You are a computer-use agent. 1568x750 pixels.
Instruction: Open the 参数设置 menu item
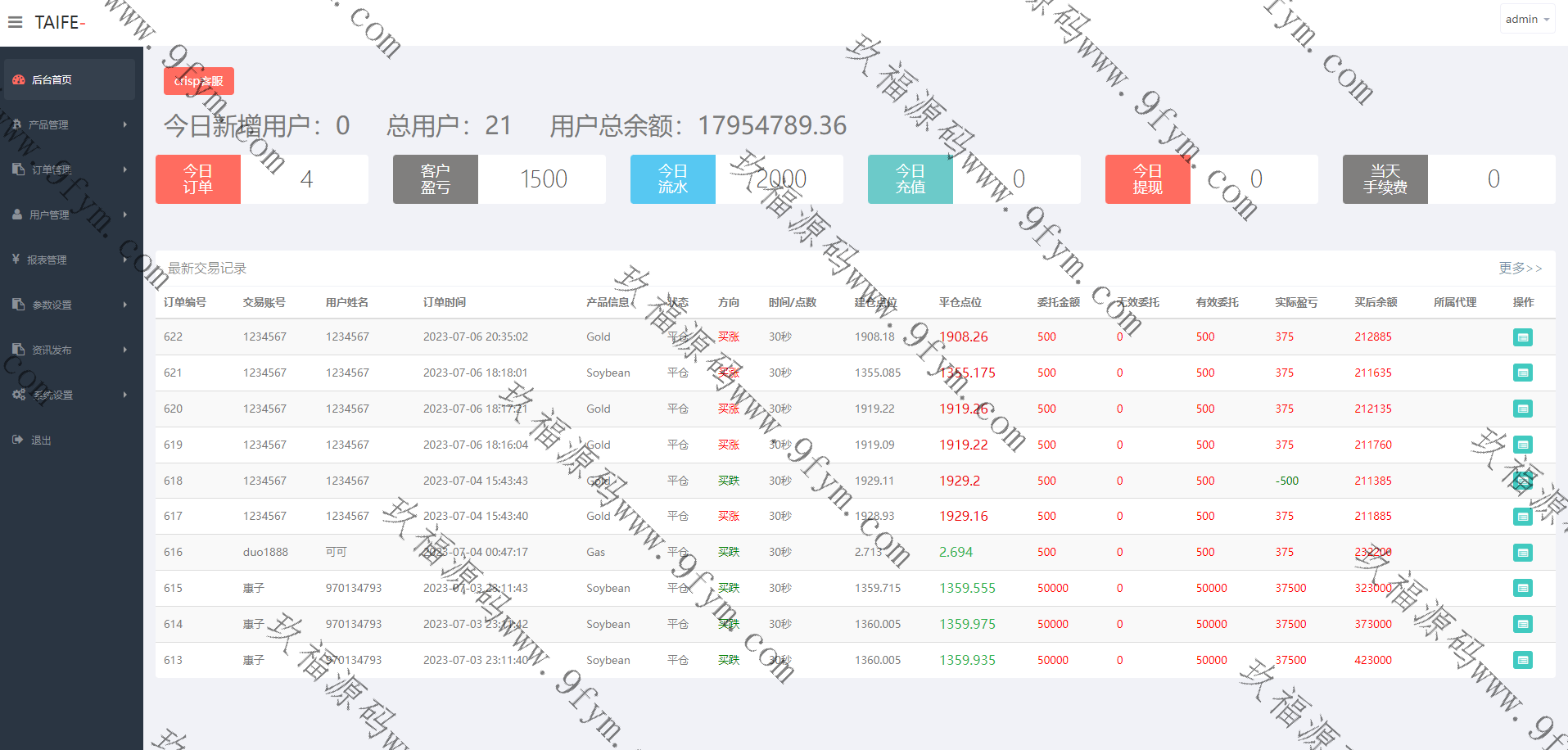coord(70,305)
